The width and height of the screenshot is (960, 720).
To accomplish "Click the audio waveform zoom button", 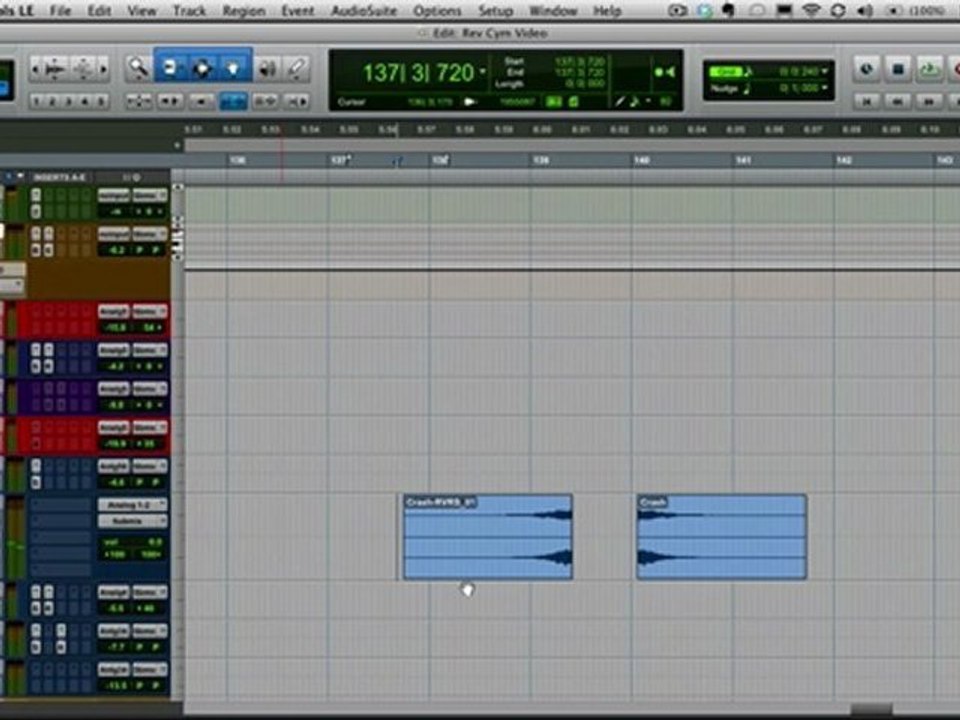I will pyautogui.click(x=56, y=70).
